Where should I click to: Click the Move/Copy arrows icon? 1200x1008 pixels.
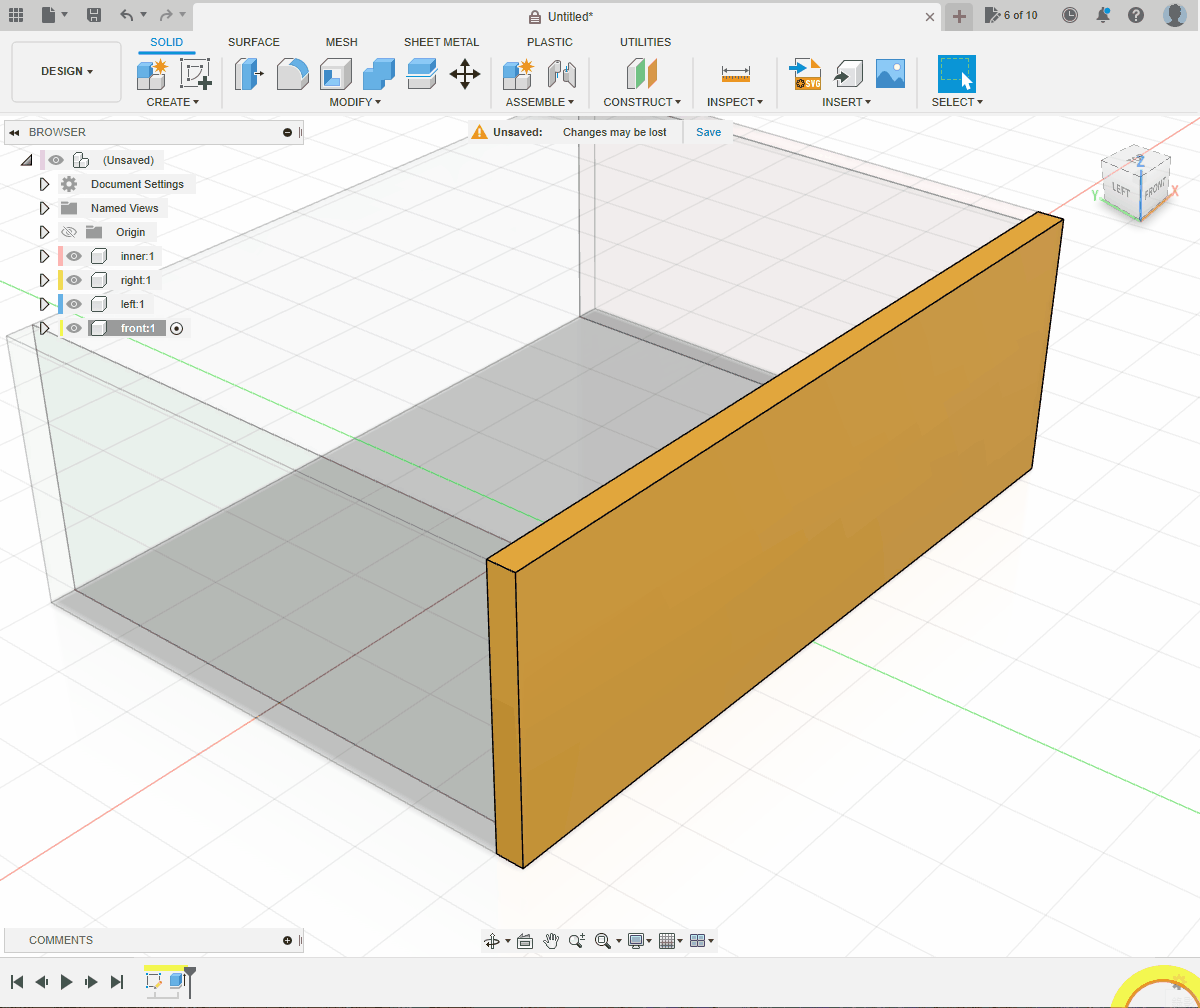464,74
